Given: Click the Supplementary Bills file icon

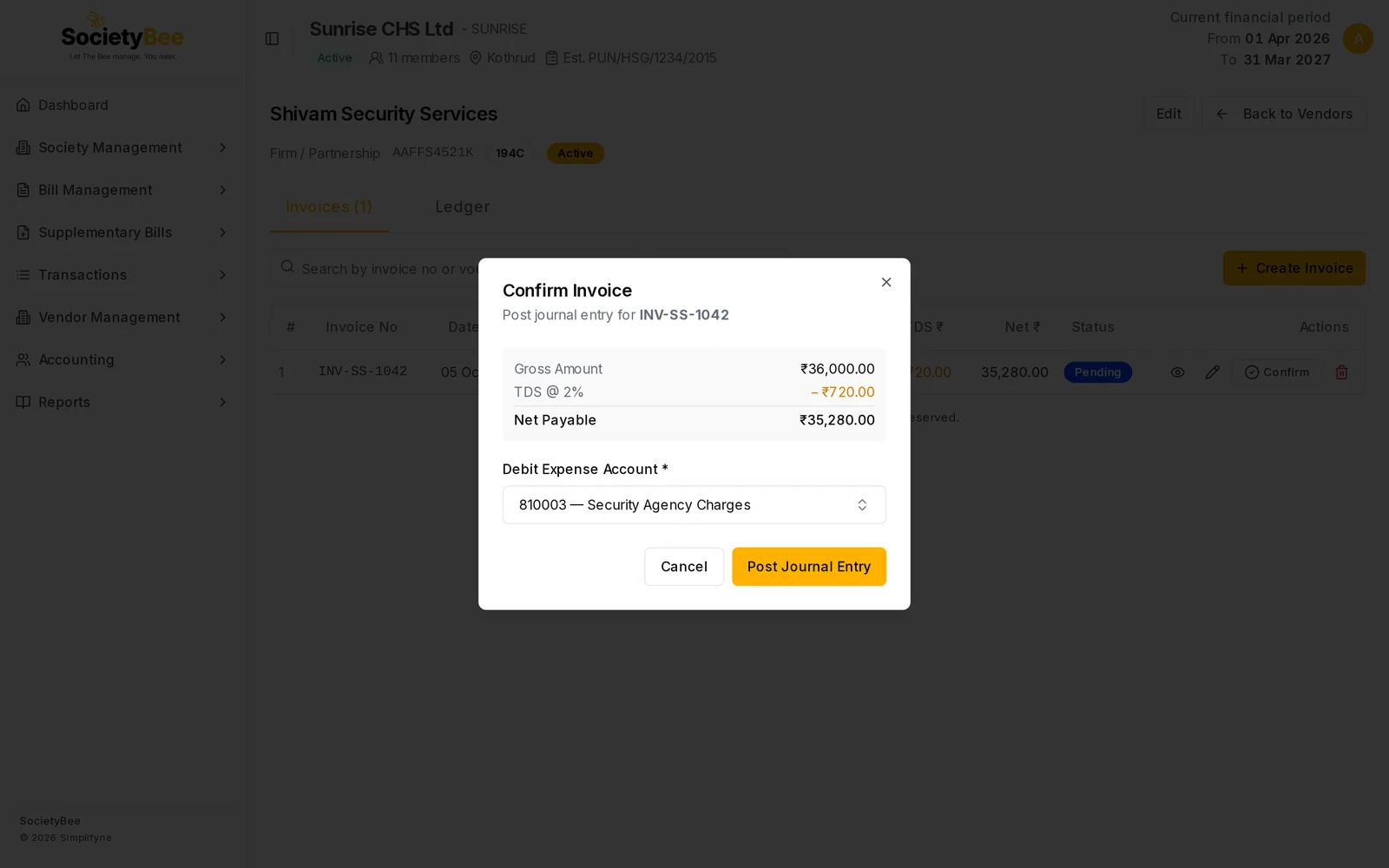Looking at the screenshot, I should [23, 233].
